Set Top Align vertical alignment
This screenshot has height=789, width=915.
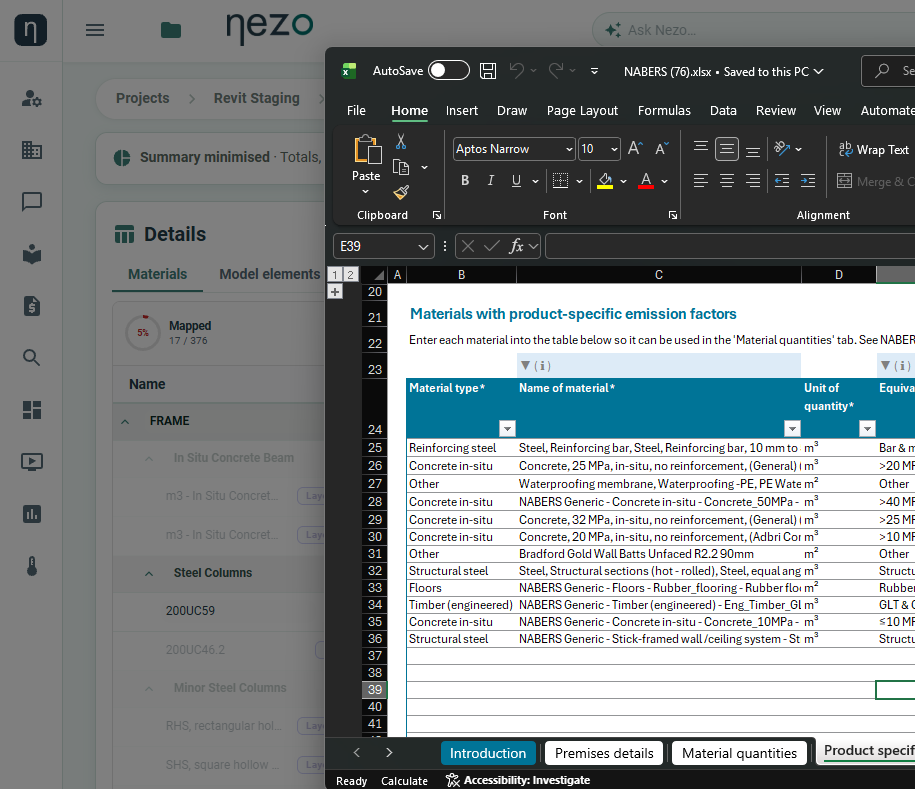(701, 146)
